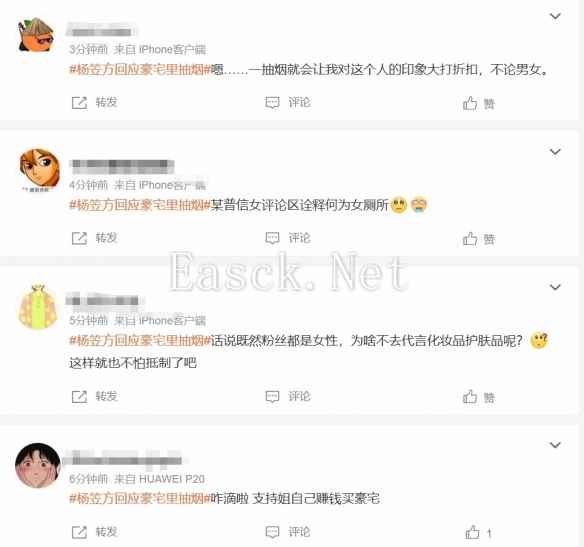The width and height of the screenshot is (584, 547).
Task: Click blurred username of fourth poster
Action: coord(124,461)
